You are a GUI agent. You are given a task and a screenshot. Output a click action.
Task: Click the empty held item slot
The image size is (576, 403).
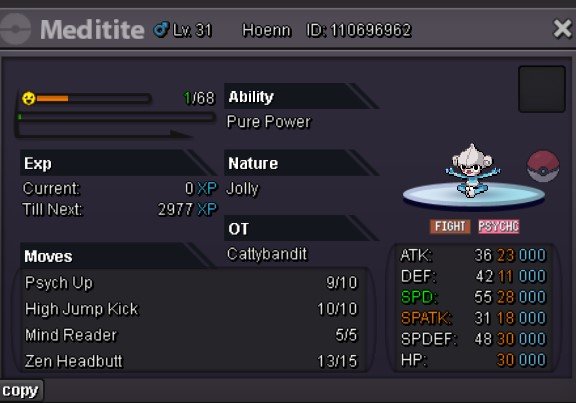pyautogui.click(x=541, y=89)
